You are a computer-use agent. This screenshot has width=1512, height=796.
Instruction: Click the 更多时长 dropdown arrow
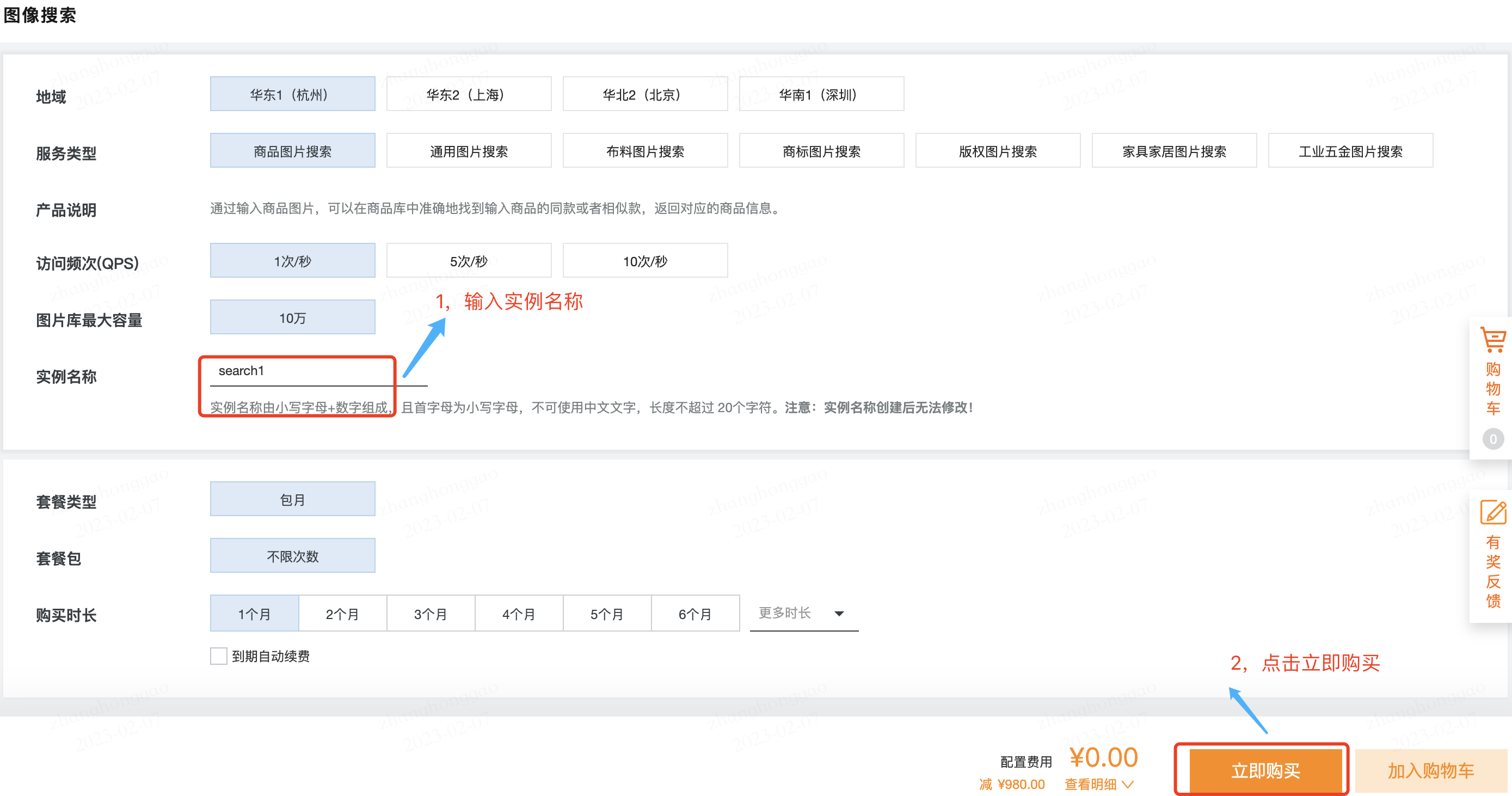point(839,614)
